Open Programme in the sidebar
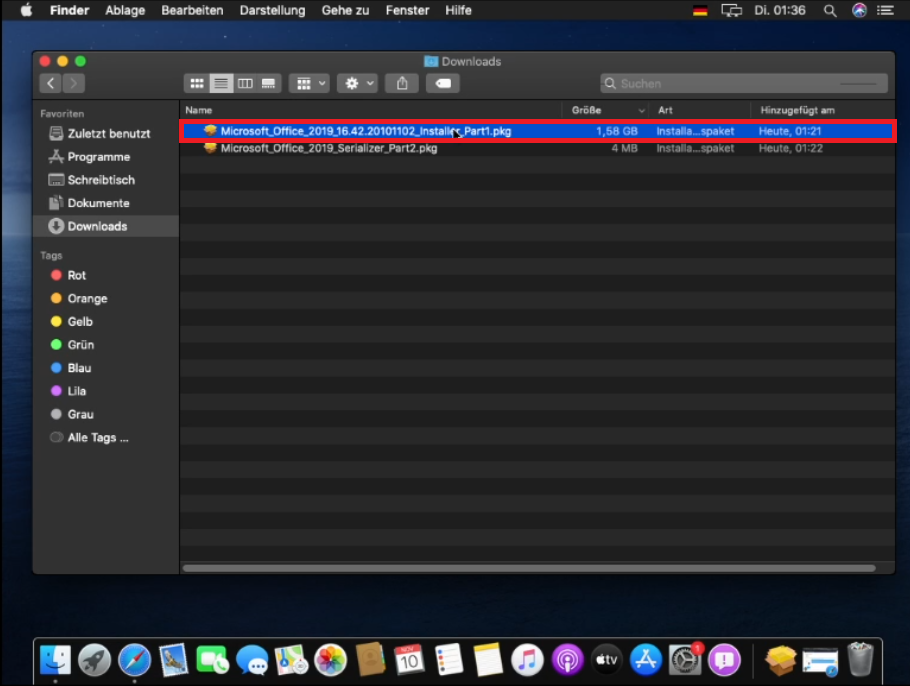Viewport: 910px width, 686px height. coord(98,157)
